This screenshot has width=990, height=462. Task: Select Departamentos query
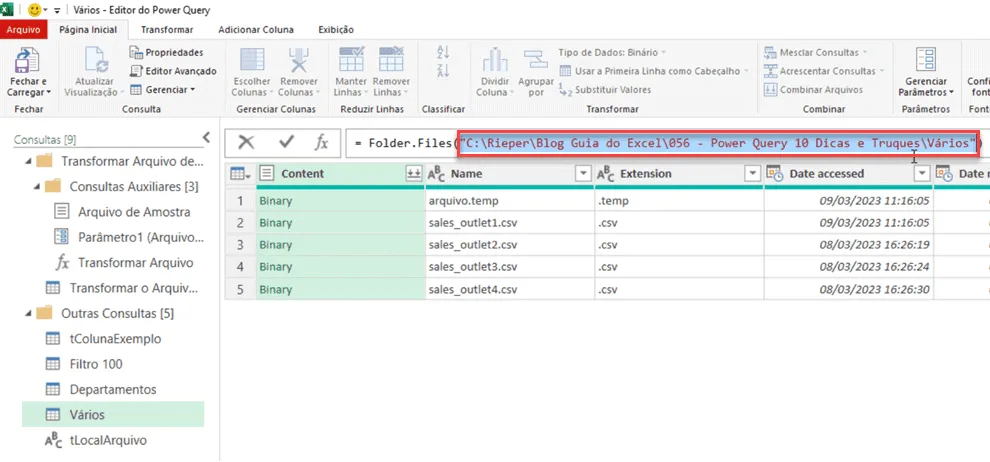[x=113, y=389]
